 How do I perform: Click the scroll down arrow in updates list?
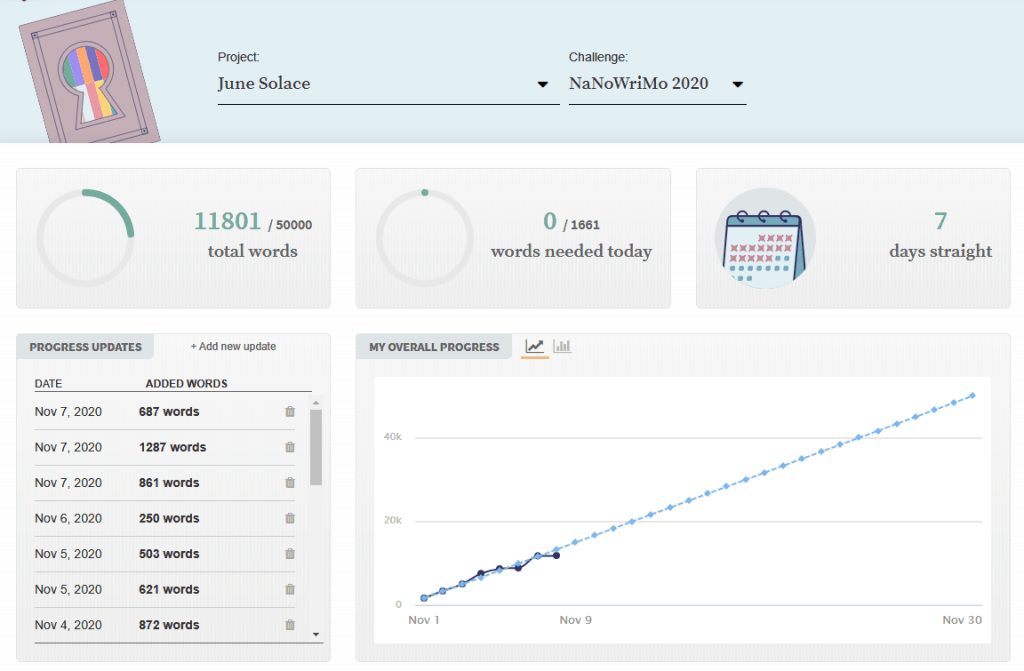click(x=316, y=634)
